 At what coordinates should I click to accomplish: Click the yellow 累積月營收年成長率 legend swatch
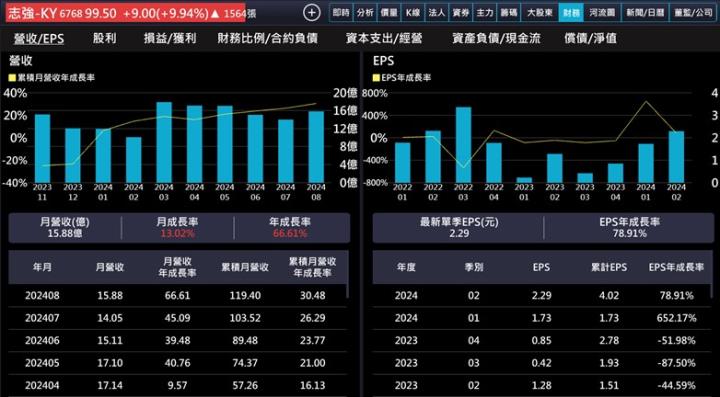[12, 78]
